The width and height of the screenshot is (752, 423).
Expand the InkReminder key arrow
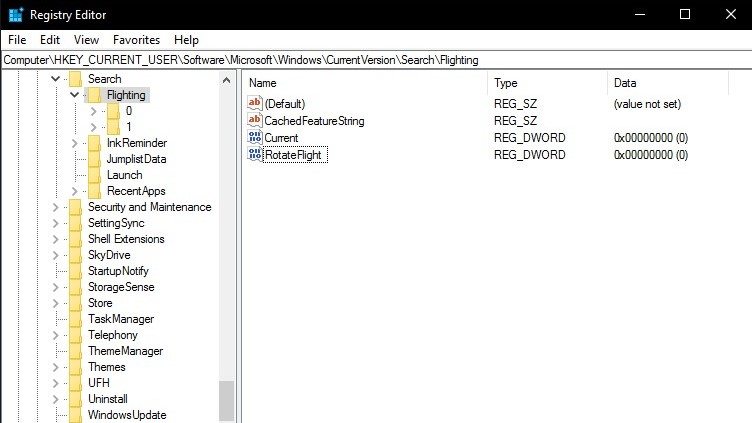[75, 143]
